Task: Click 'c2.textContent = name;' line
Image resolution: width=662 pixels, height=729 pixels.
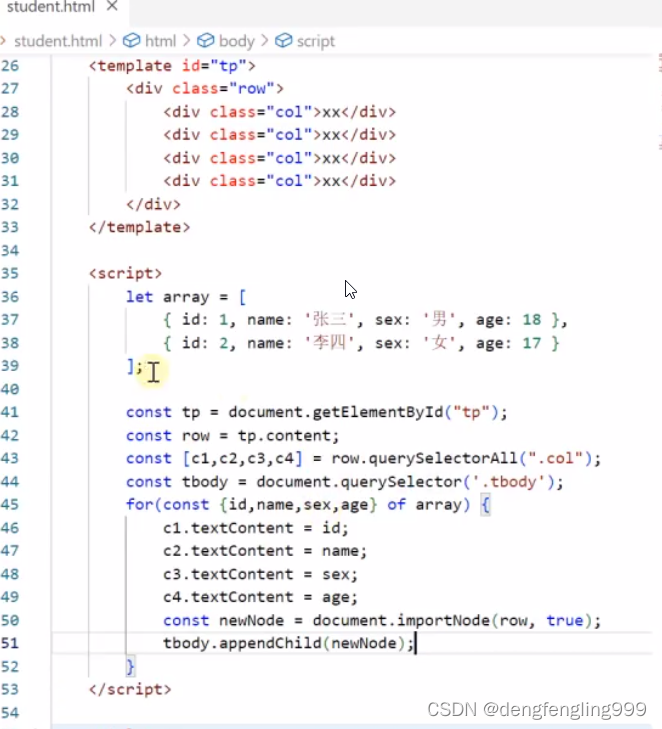Action: (x=265, y=551)
